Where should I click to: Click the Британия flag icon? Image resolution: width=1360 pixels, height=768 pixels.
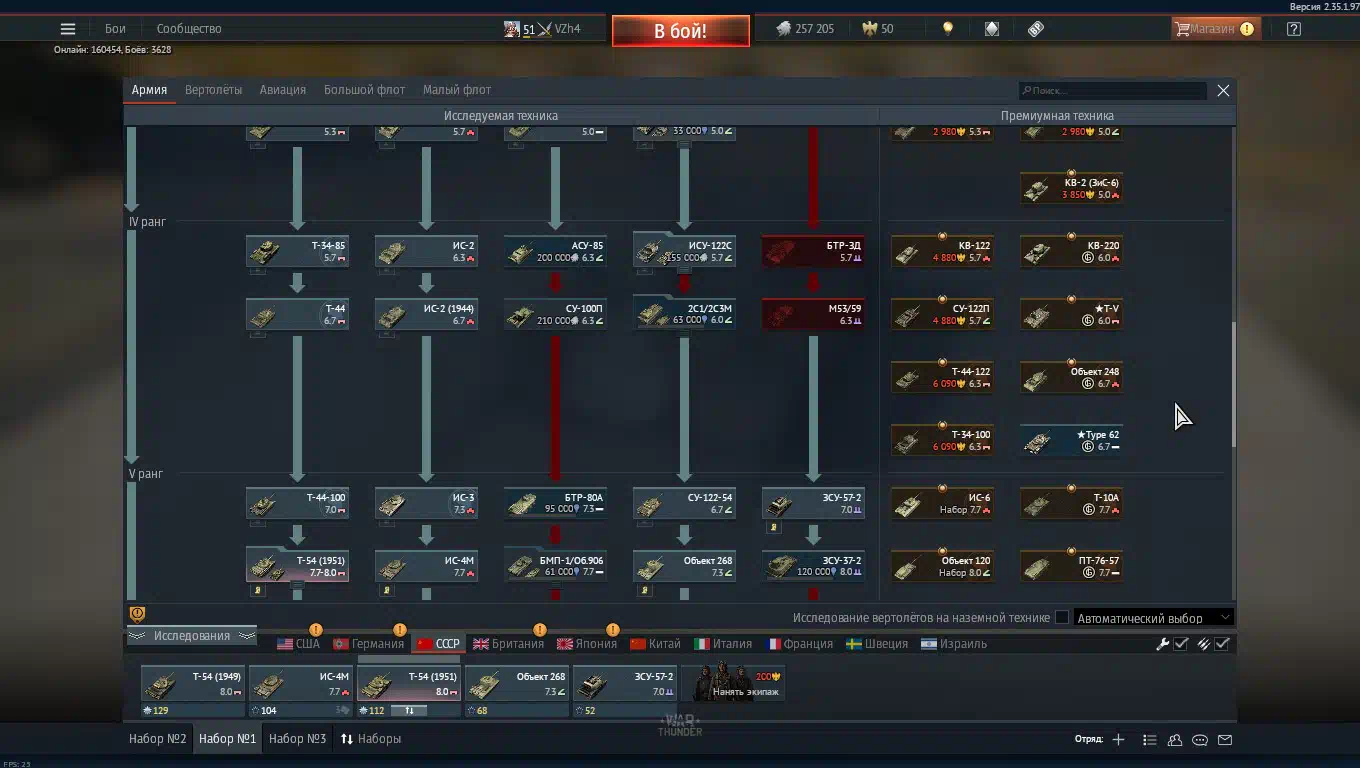pyautogui.click(x=481, y=644)
